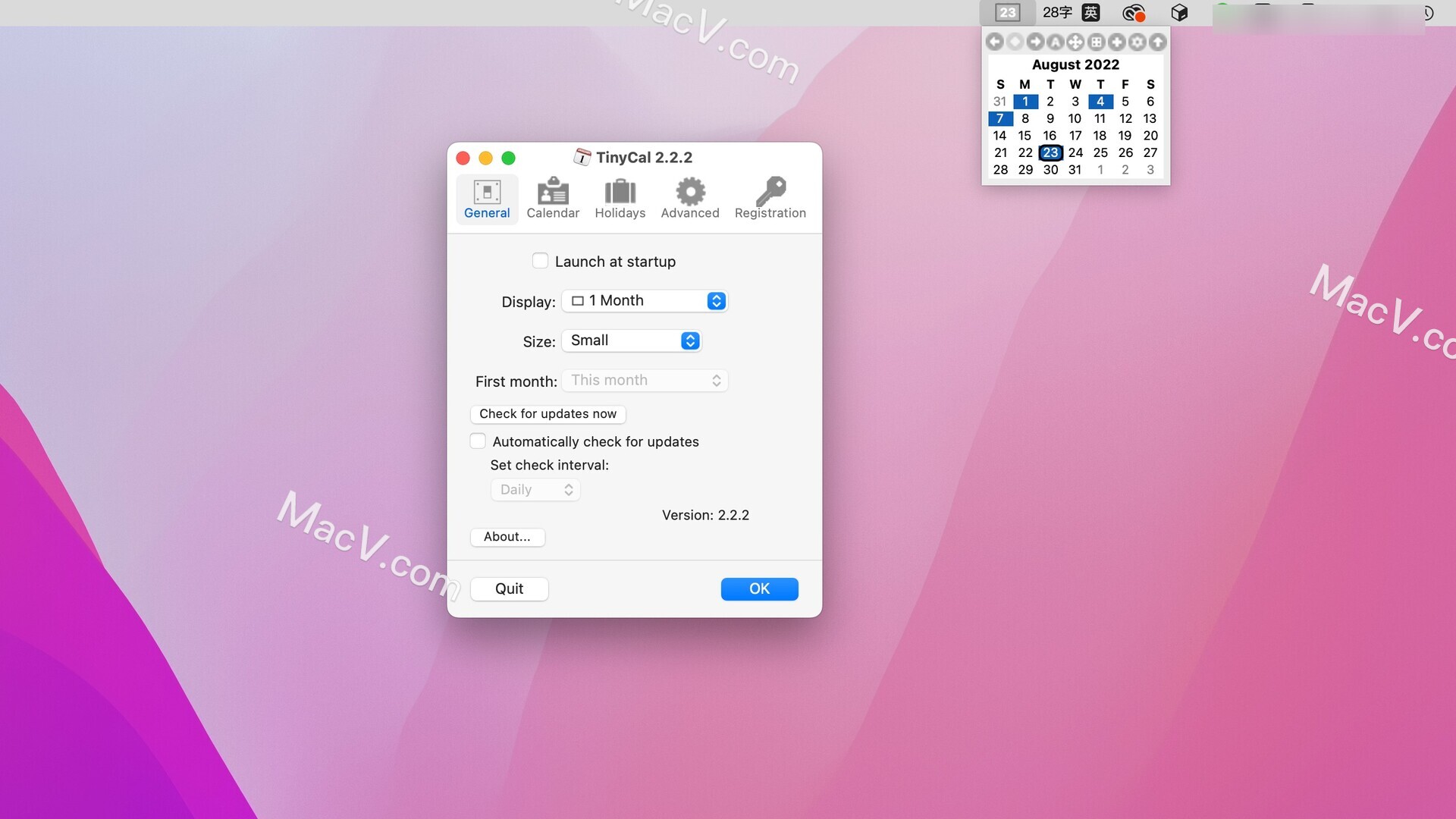Enable Launch at startup checkbox
Image resolution: width=1456 pixels, height=819 pixels.
tap(540, 261)
